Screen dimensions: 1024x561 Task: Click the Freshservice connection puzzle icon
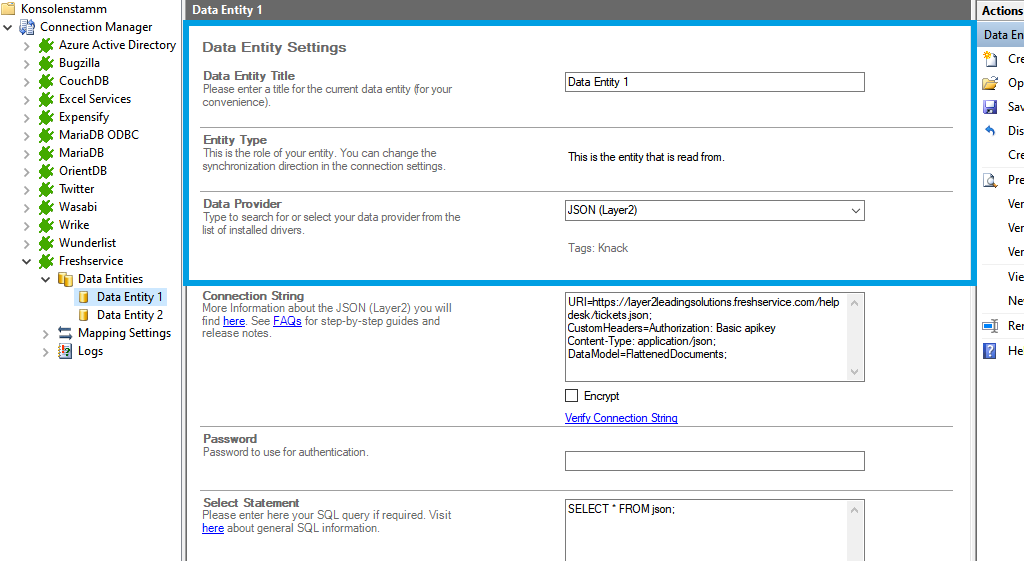point(46,261)
